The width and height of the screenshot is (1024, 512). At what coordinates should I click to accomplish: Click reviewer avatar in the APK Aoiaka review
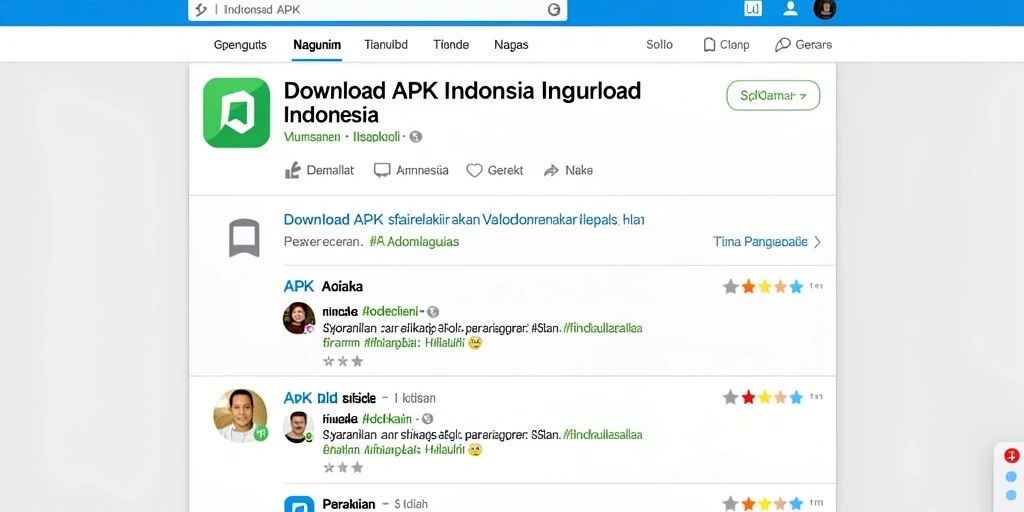pyautogui.click(x=299, y=318)
